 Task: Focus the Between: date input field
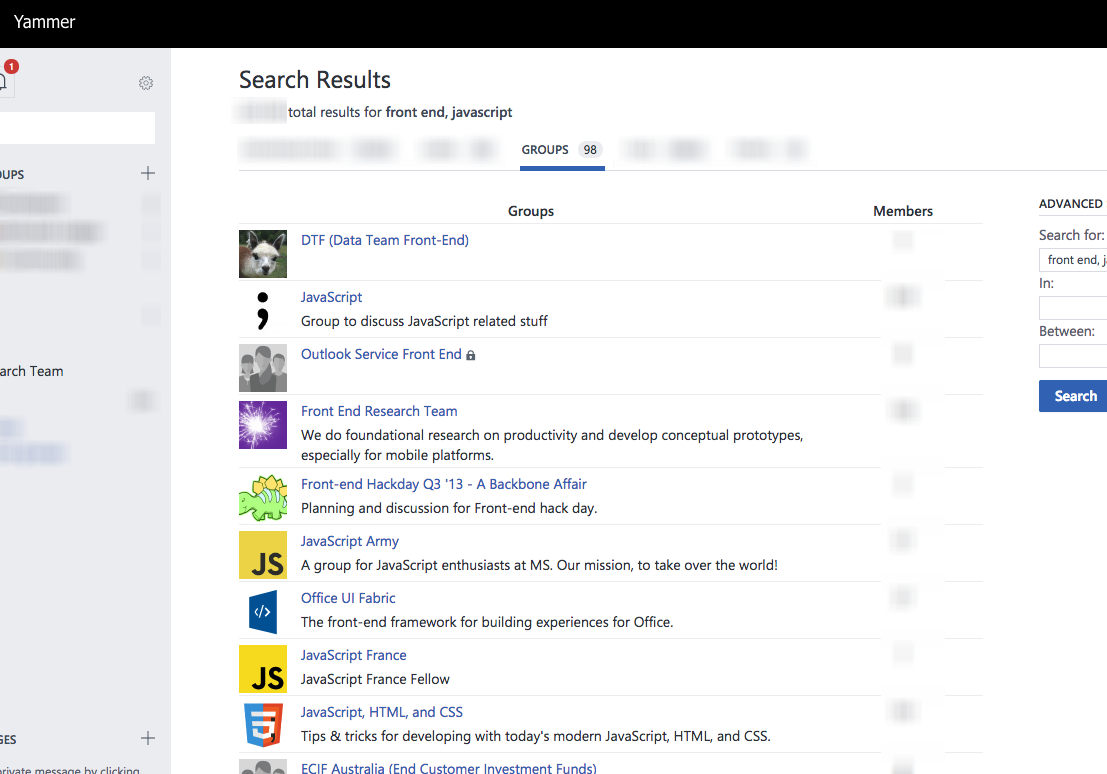pyautogui.click(x=1073, y=356)
